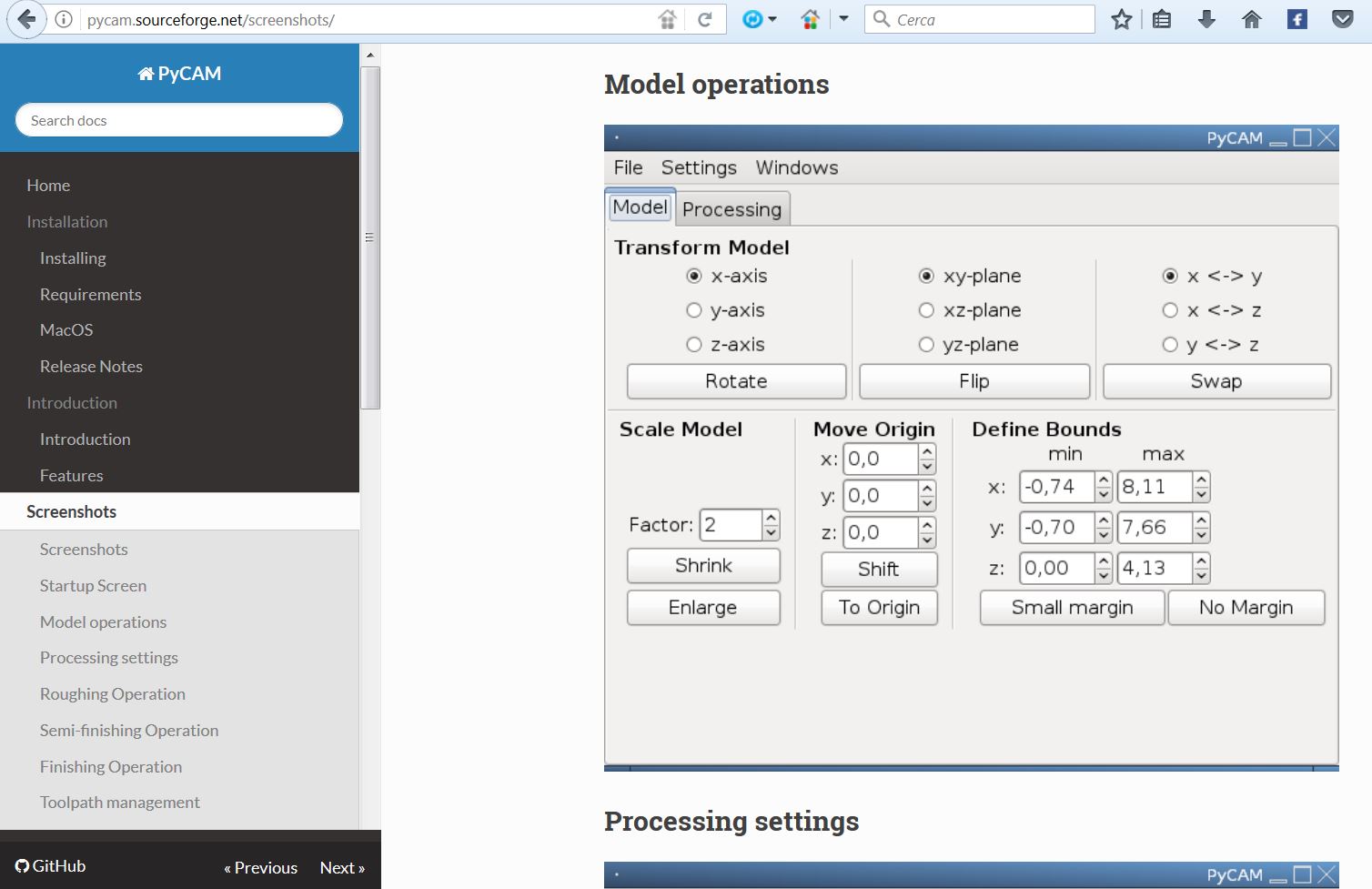This screenshot has width=1372, height=889.
Task: Show site information icon in address bar
Action: click(x=64, y=19)
